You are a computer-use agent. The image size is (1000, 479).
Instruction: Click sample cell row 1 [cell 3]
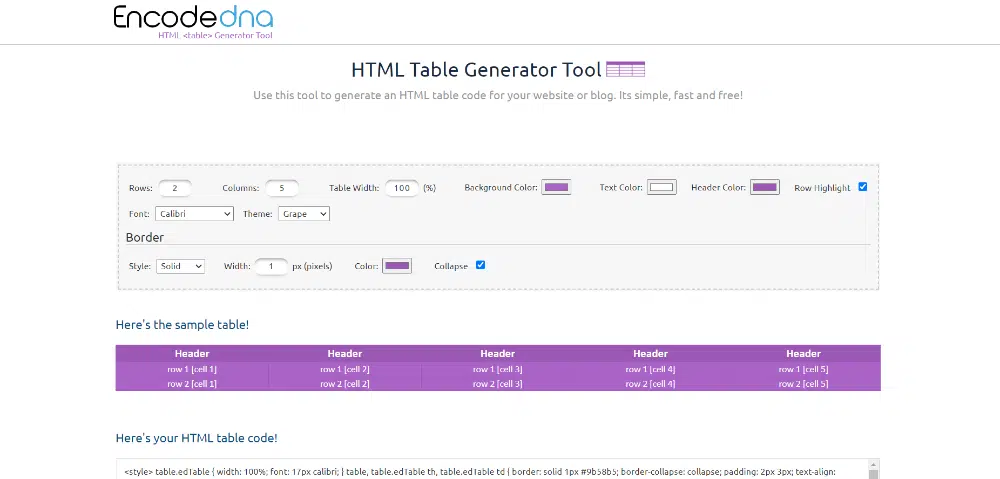[497, 369]
